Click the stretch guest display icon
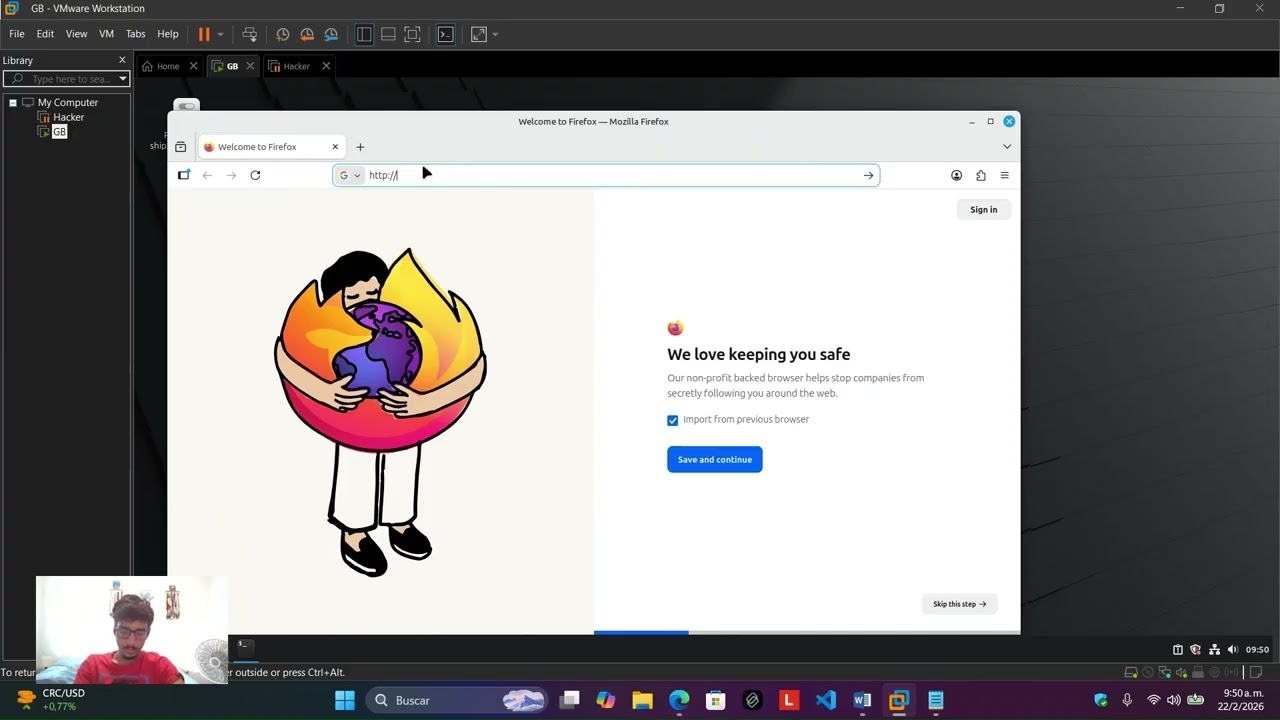The width and height of the screenshot is (1280, 720). point(479,34)
